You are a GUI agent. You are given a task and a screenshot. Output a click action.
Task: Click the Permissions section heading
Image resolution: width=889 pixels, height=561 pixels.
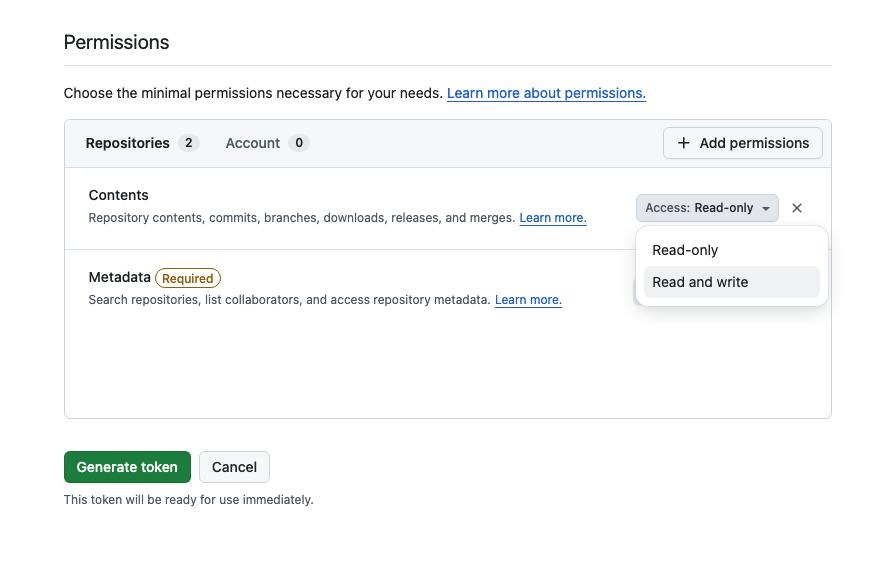pyautogui.click(x=116, y=42)
